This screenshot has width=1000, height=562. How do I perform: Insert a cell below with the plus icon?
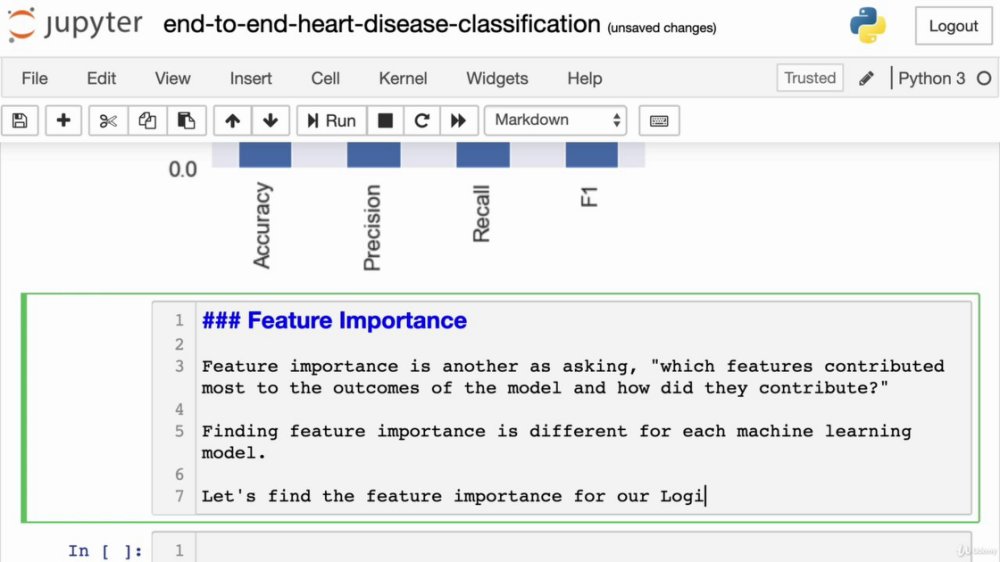[63, 121]
